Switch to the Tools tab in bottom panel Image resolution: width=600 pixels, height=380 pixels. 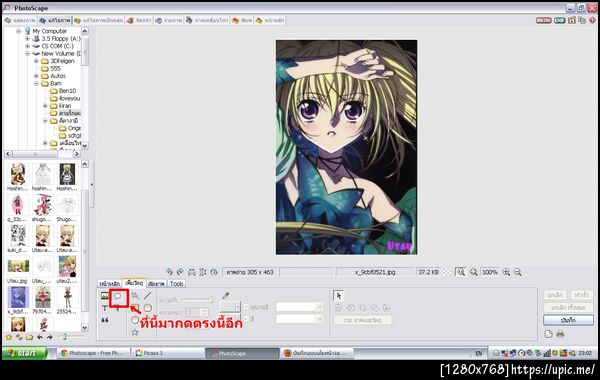(176, 284)
